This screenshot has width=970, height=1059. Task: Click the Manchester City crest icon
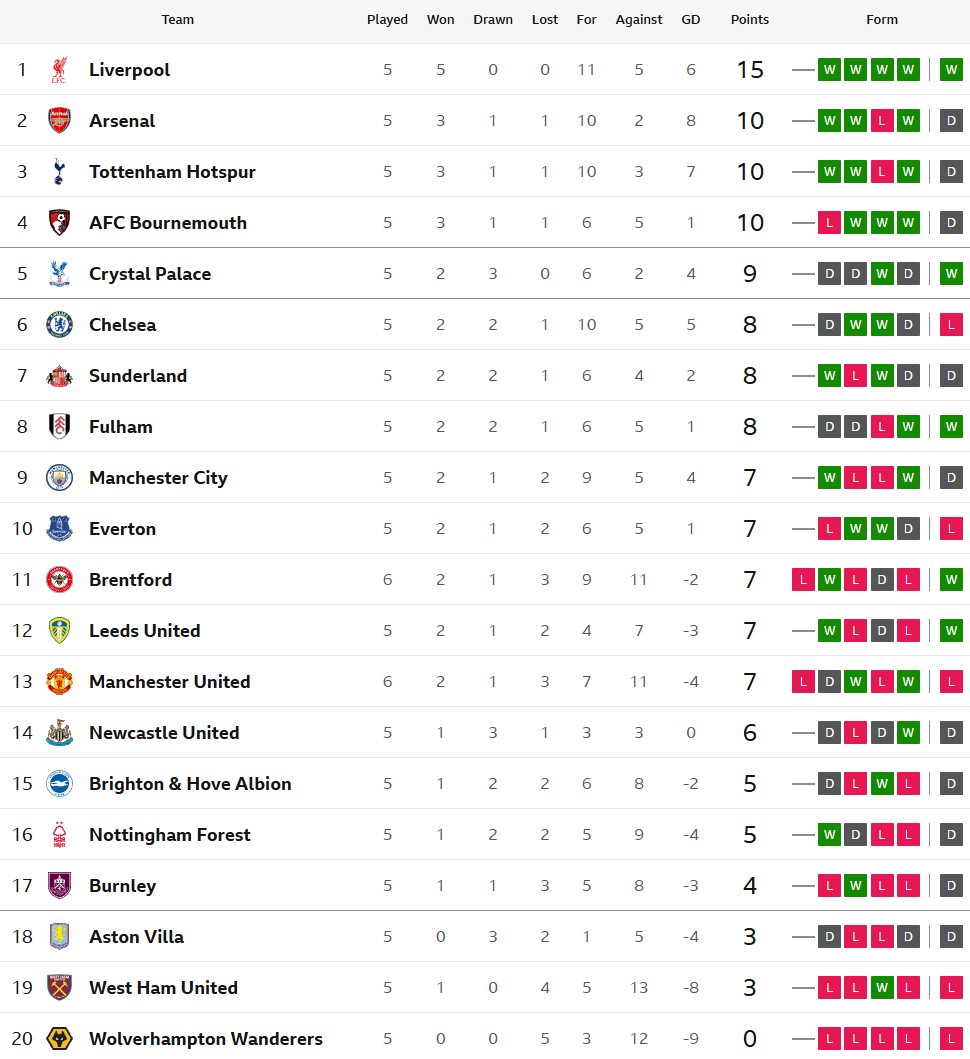[60, 478]
